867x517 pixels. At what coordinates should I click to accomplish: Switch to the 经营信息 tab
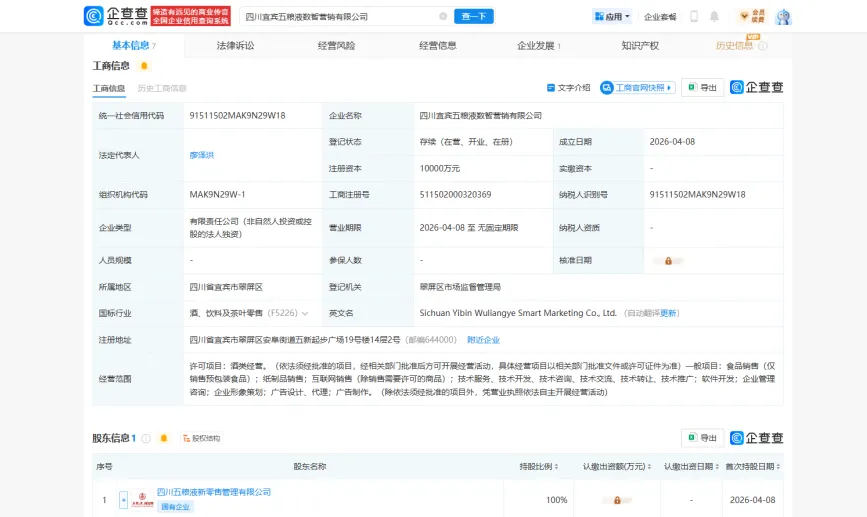(x=437, y=45)
